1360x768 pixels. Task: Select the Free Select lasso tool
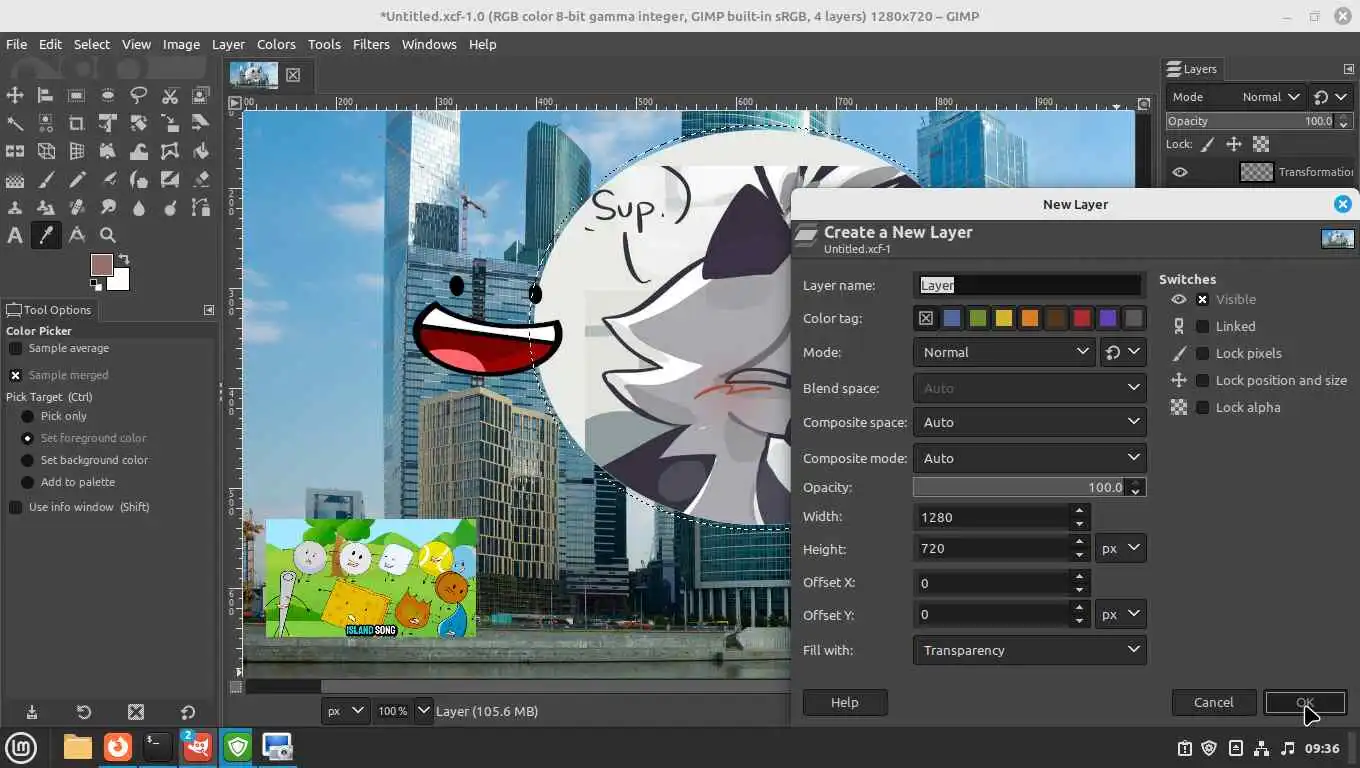click(x=138, y=95)
